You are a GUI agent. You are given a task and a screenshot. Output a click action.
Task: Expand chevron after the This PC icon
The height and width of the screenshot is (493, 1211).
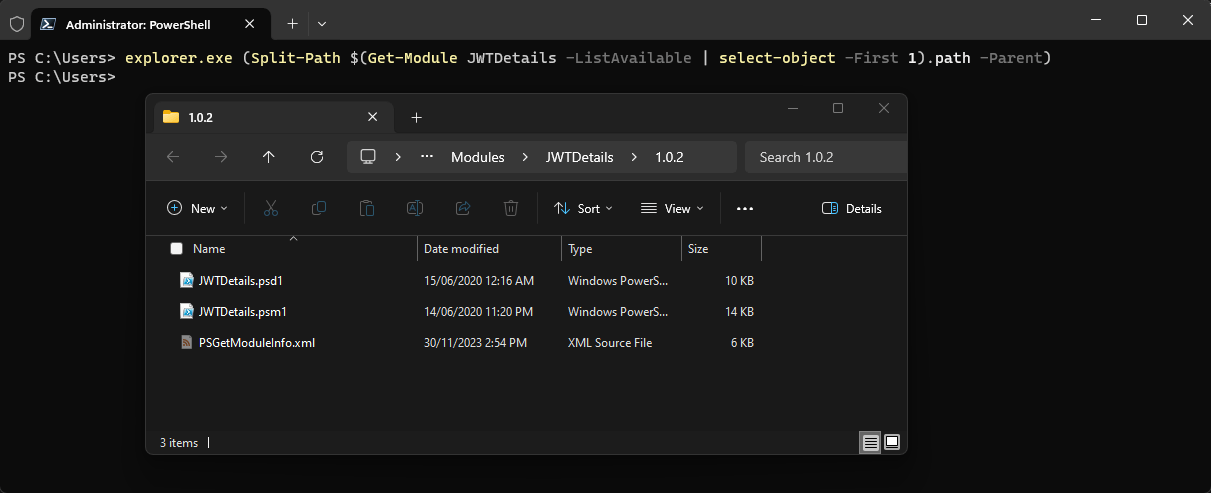coord(398,157)
